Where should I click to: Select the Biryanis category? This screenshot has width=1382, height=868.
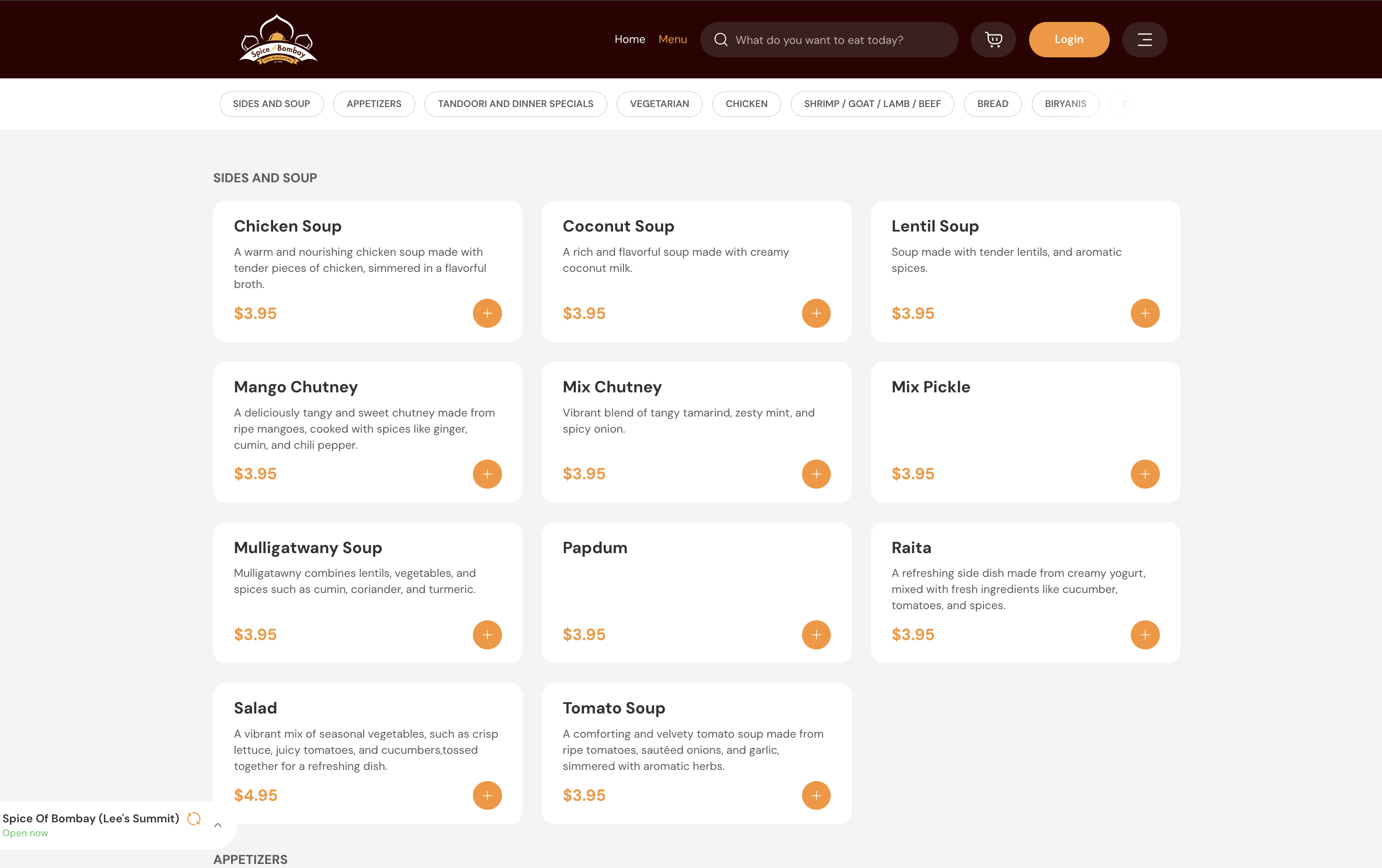coord(1064,104)
